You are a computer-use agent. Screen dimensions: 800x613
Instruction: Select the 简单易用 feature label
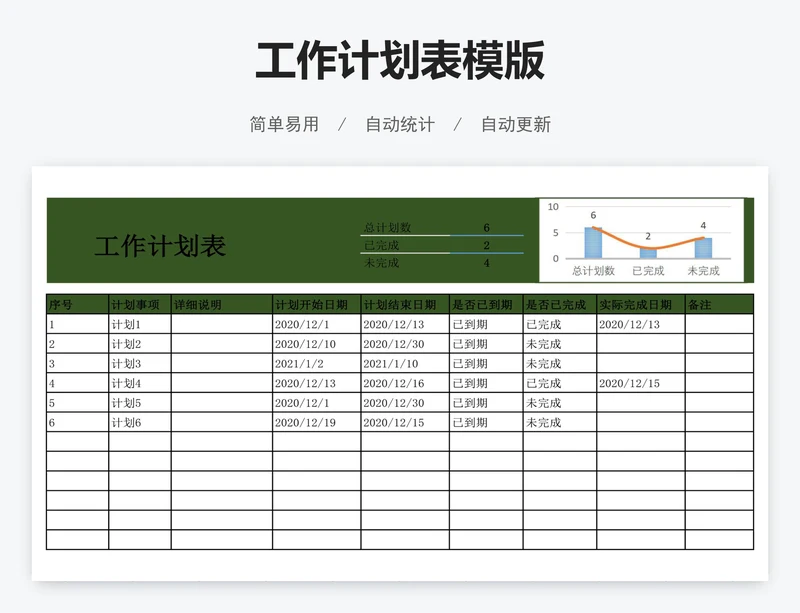[284, 124]
